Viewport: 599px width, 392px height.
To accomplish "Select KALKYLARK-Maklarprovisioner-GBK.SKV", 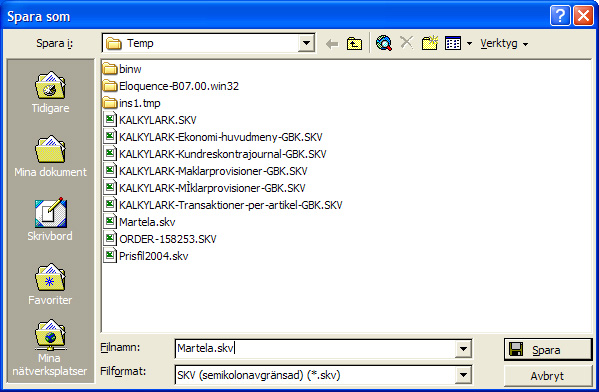I will [206, 171].
